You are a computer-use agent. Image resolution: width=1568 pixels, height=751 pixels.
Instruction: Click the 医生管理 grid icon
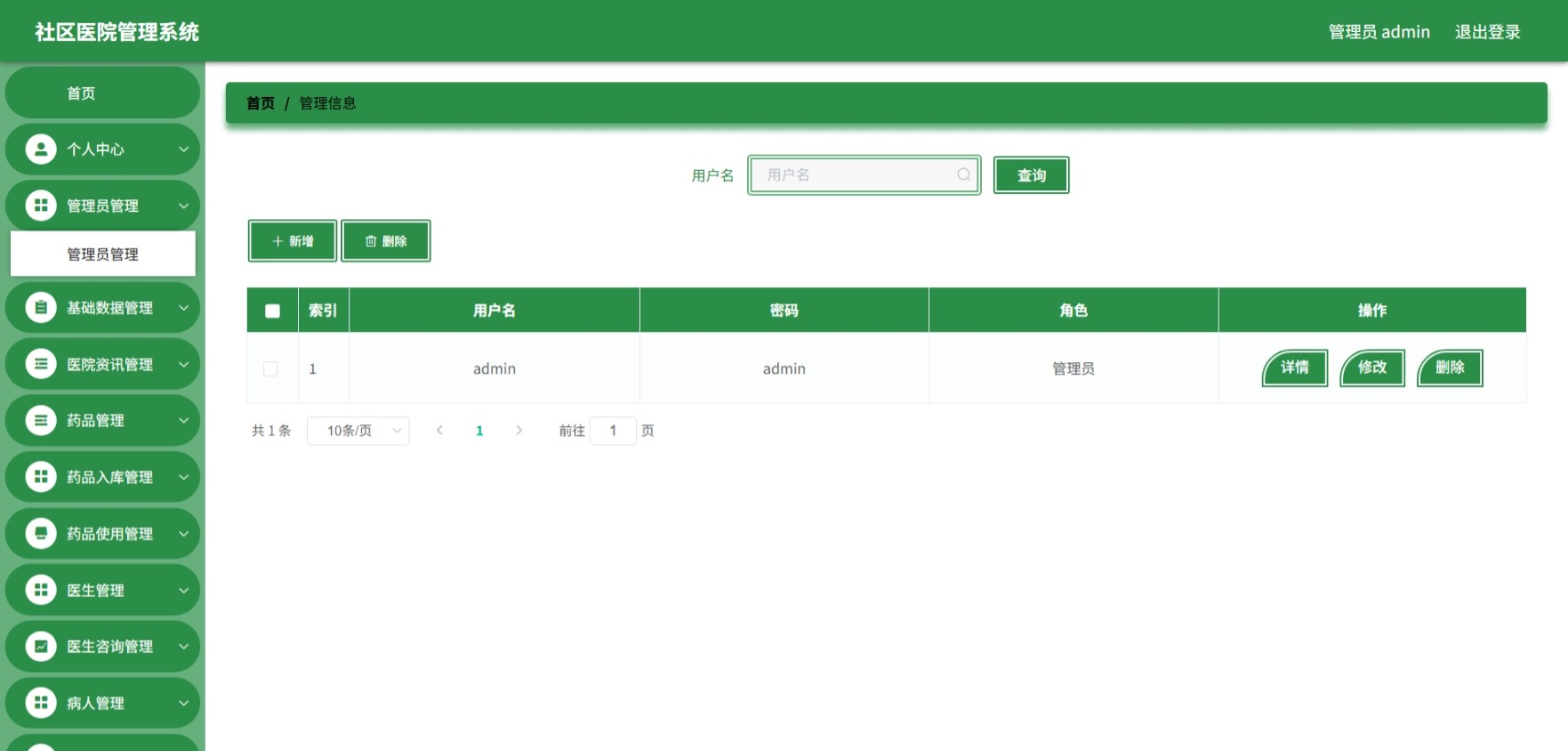[x=41, y=590]
